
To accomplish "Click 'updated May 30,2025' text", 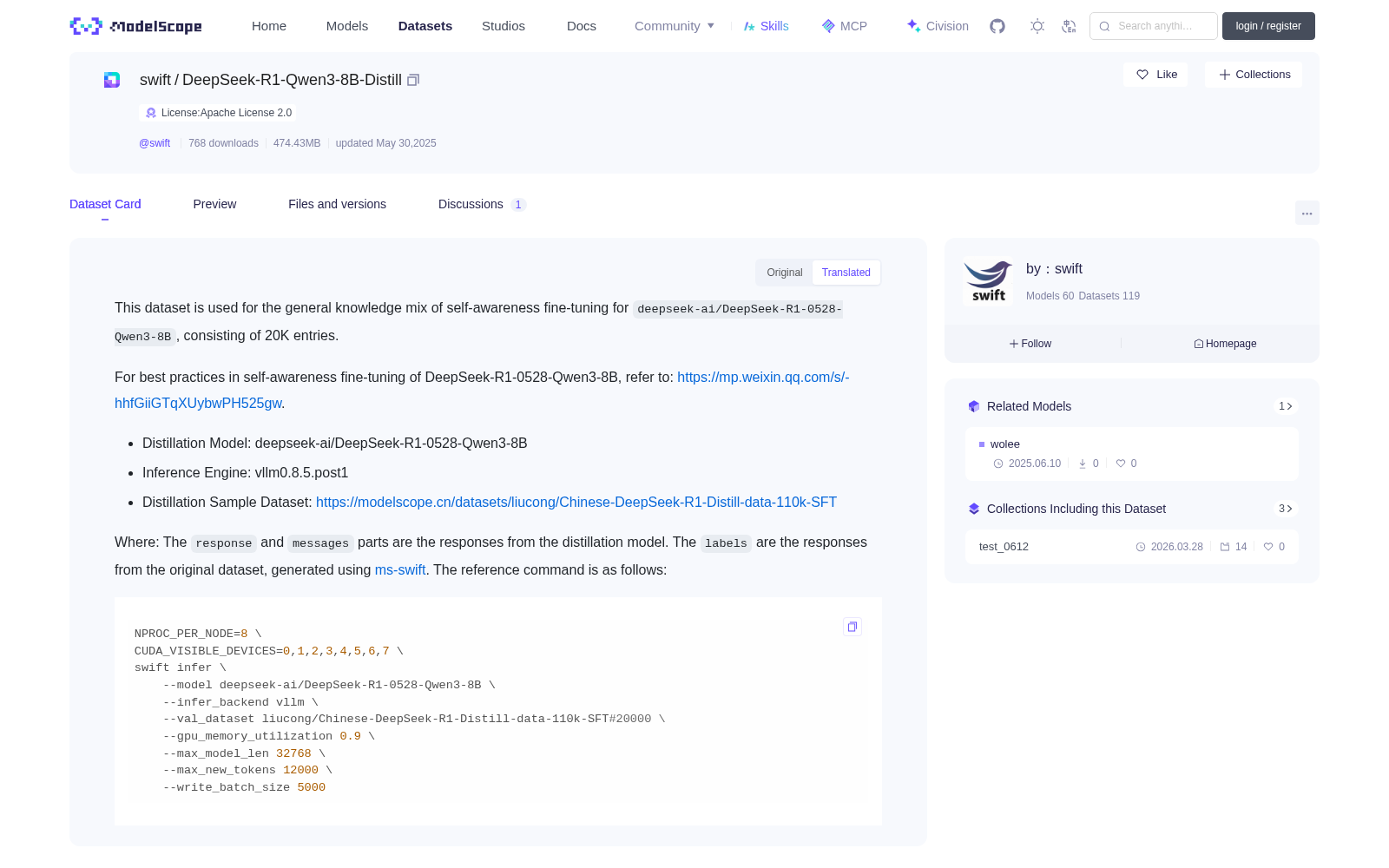I will [x=385, y=143].
